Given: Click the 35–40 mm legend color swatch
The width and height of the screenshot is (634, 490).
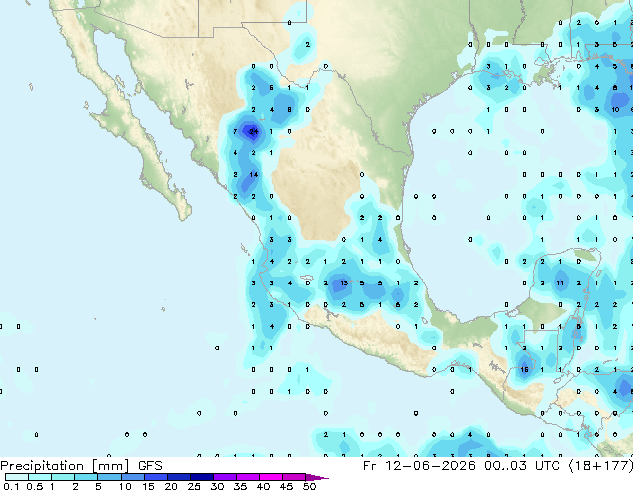Looking at the screenshot, I should tap(247, 477).
